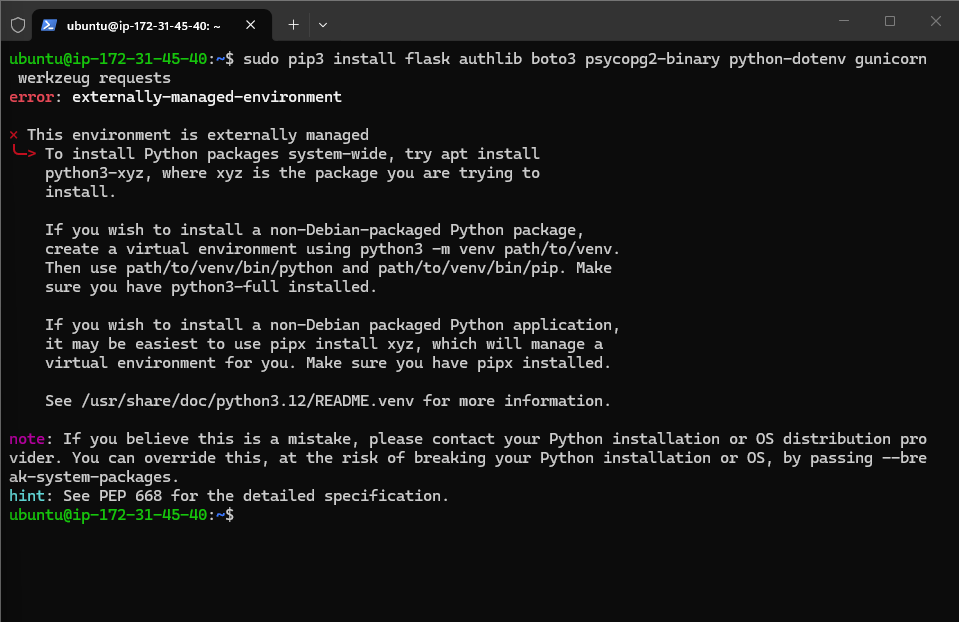Click the magenta 'note' label

[x=27, y=439]
